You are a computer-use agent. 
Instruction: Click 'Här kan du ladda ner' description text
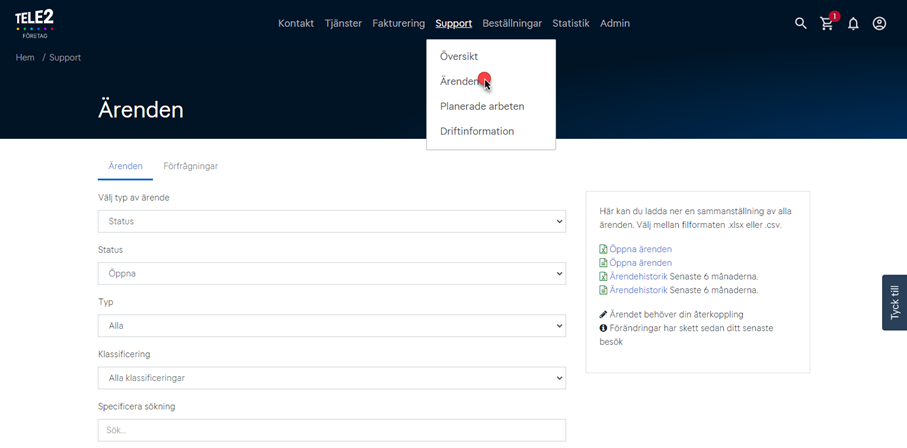click(695, 218)
